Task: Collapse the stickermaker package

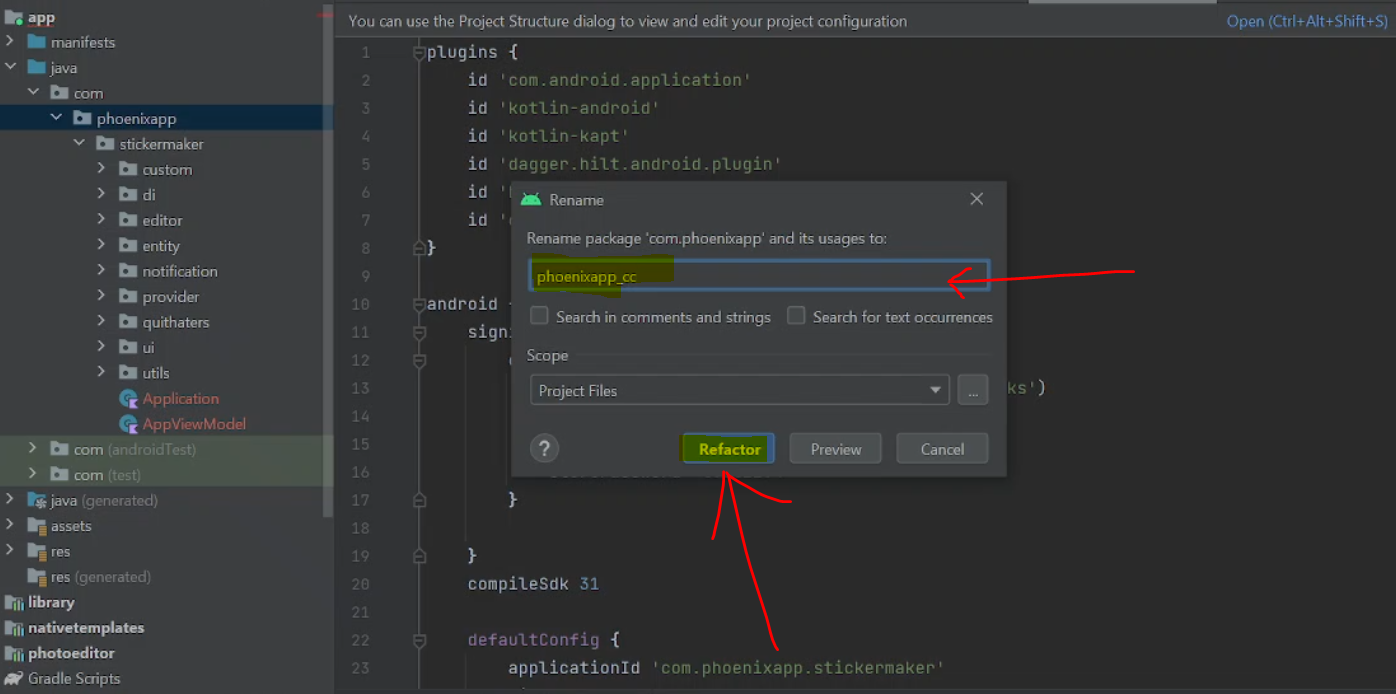Action: pyautogui.click(x=79, y=144)
